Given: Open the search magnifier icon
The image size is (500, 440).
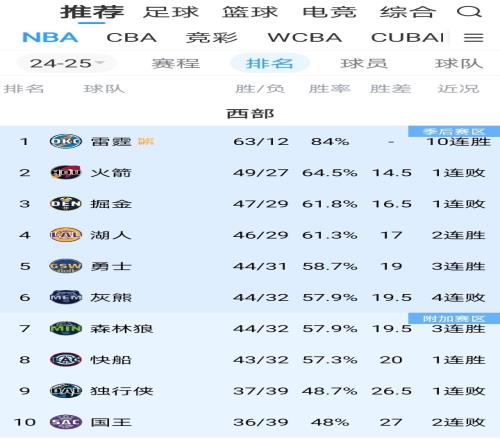Looking at the screenshot, I should click(x=469, y=12).
